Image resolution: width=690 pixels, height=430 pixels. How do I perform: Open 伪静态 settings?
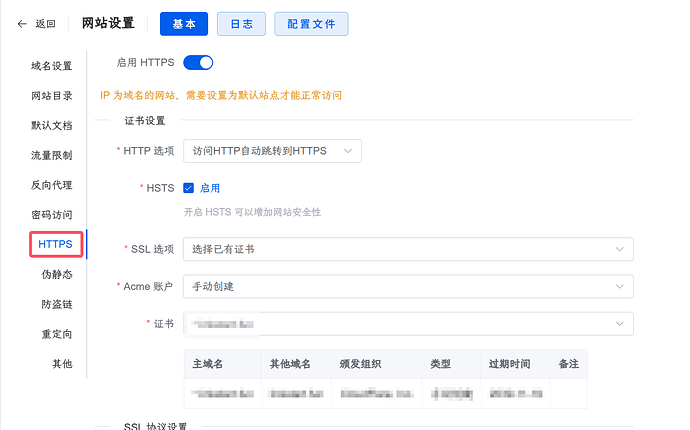tap(57, 274)
